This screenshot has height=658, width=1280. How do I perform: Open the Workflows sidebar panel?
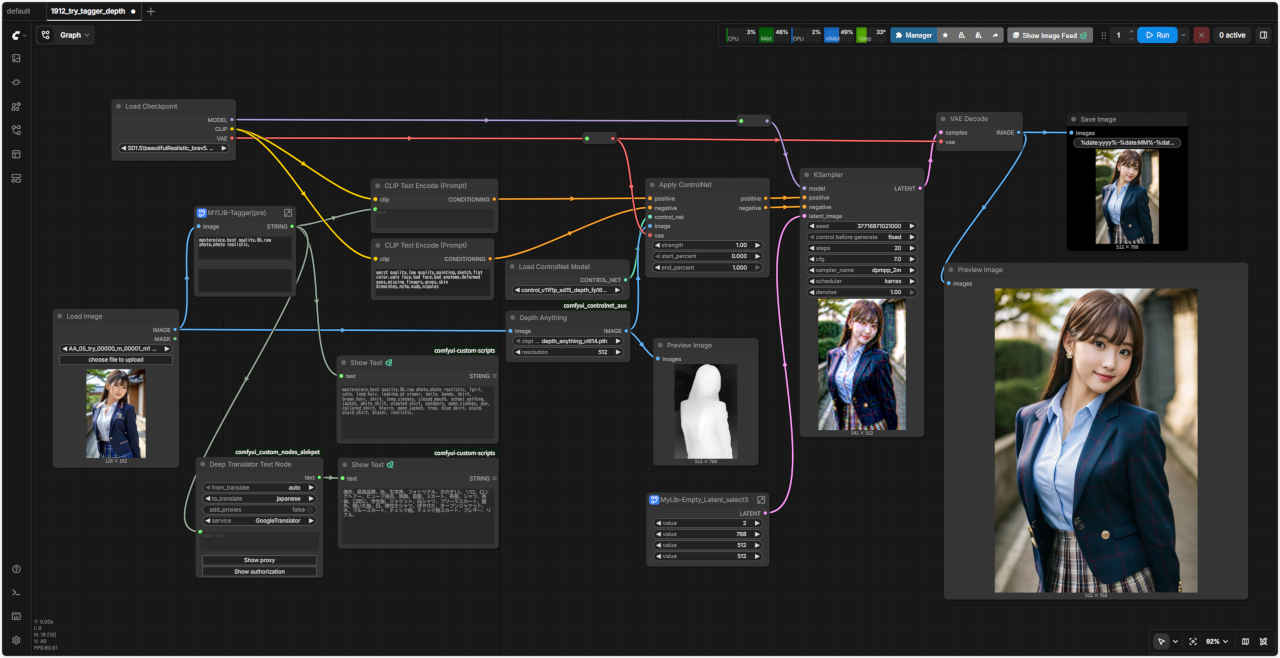pyautogui.click(x=16, y=130)
